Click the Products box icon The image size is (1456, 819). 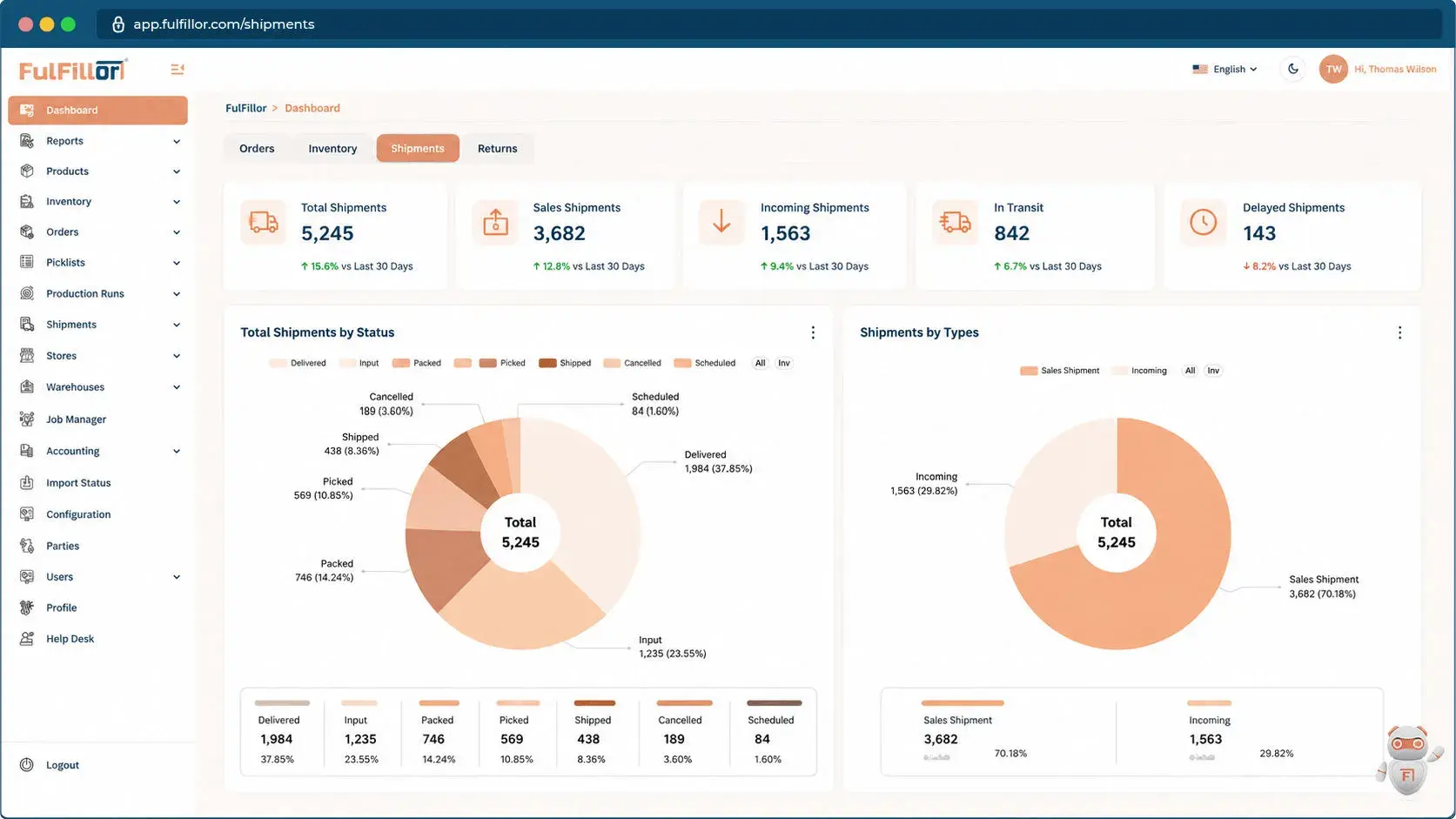(27, 171)
